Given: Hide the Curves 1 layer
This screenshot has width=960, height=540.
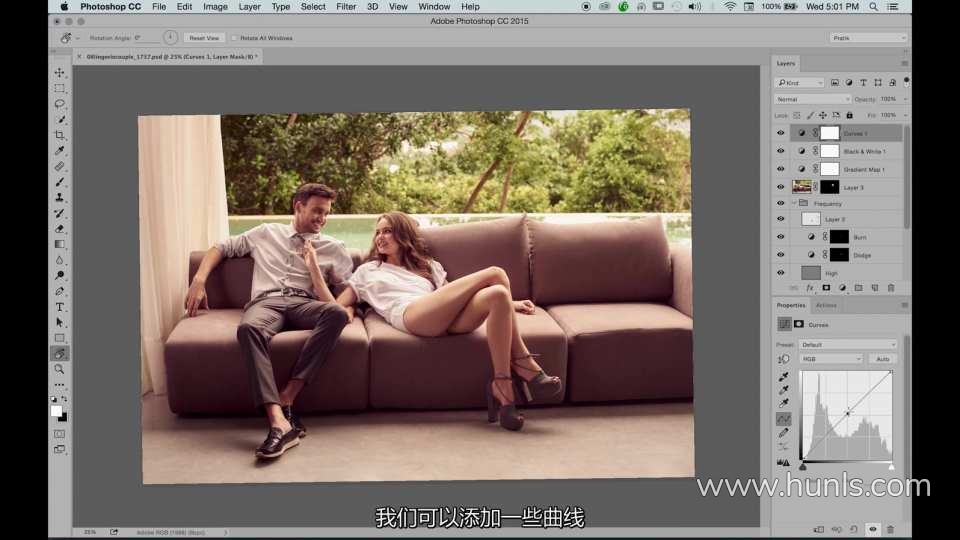Looking at the screenshot, I should 781,133.
